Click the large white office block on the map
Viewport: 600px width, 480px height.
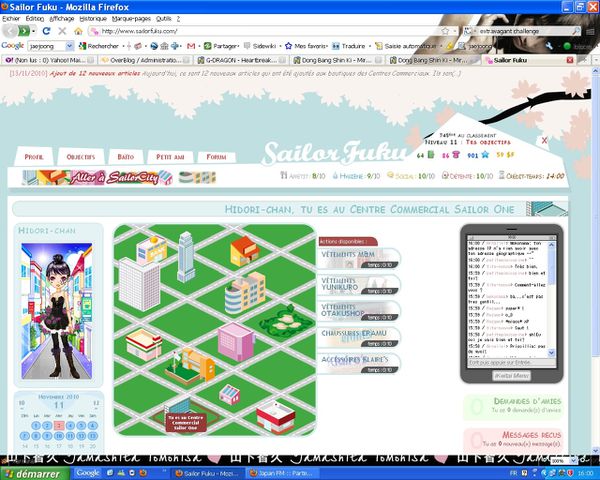[x=139, y=284]
